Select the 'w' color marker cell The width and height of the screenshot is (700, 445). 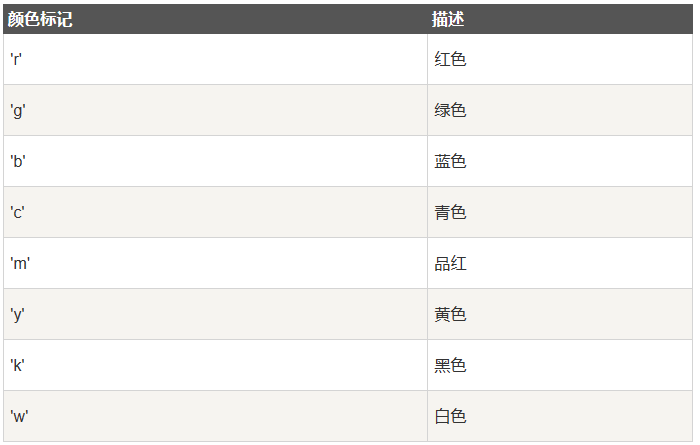point(20,417)
